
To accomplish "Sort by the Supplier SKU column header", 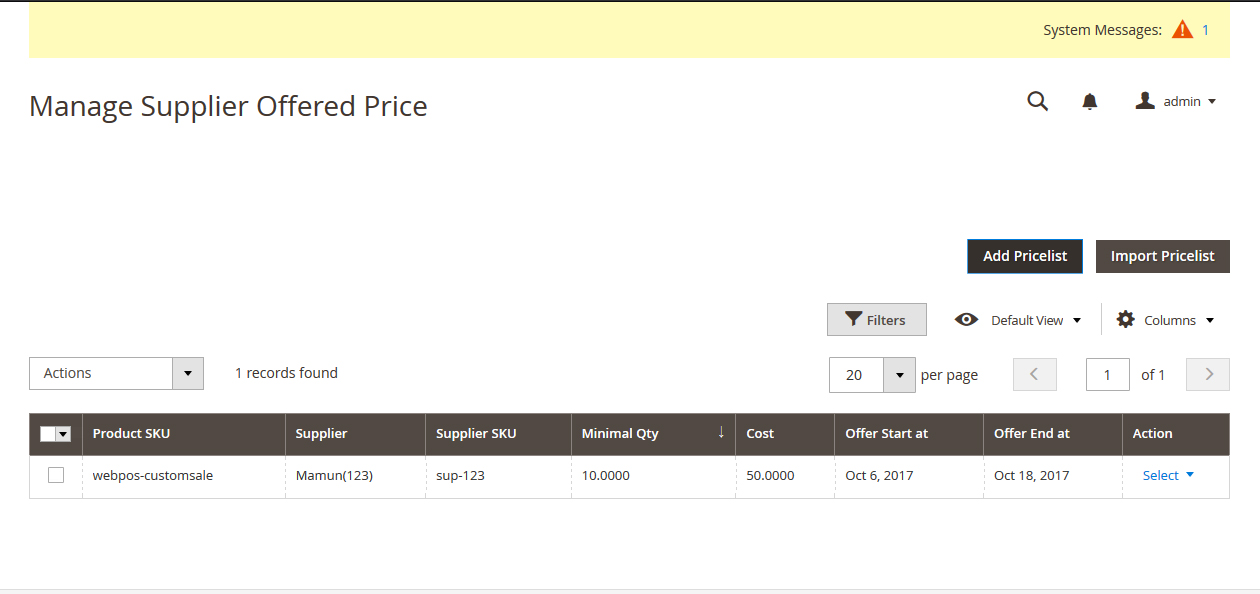I will [x=498, y=434].
